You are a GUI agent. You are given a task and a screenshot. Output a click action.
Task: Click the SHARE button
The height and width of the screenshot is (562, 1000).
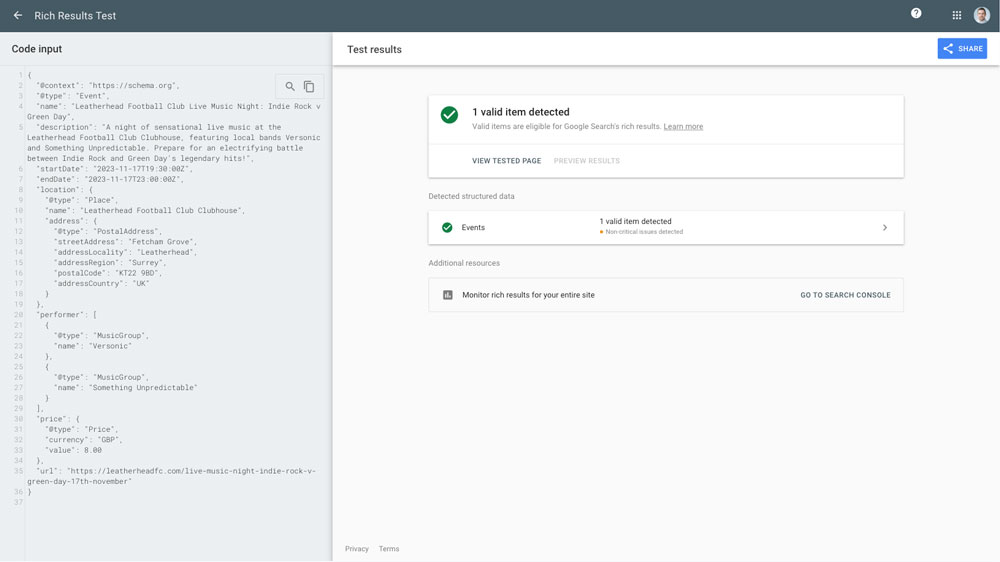click(x=962, y=48)
